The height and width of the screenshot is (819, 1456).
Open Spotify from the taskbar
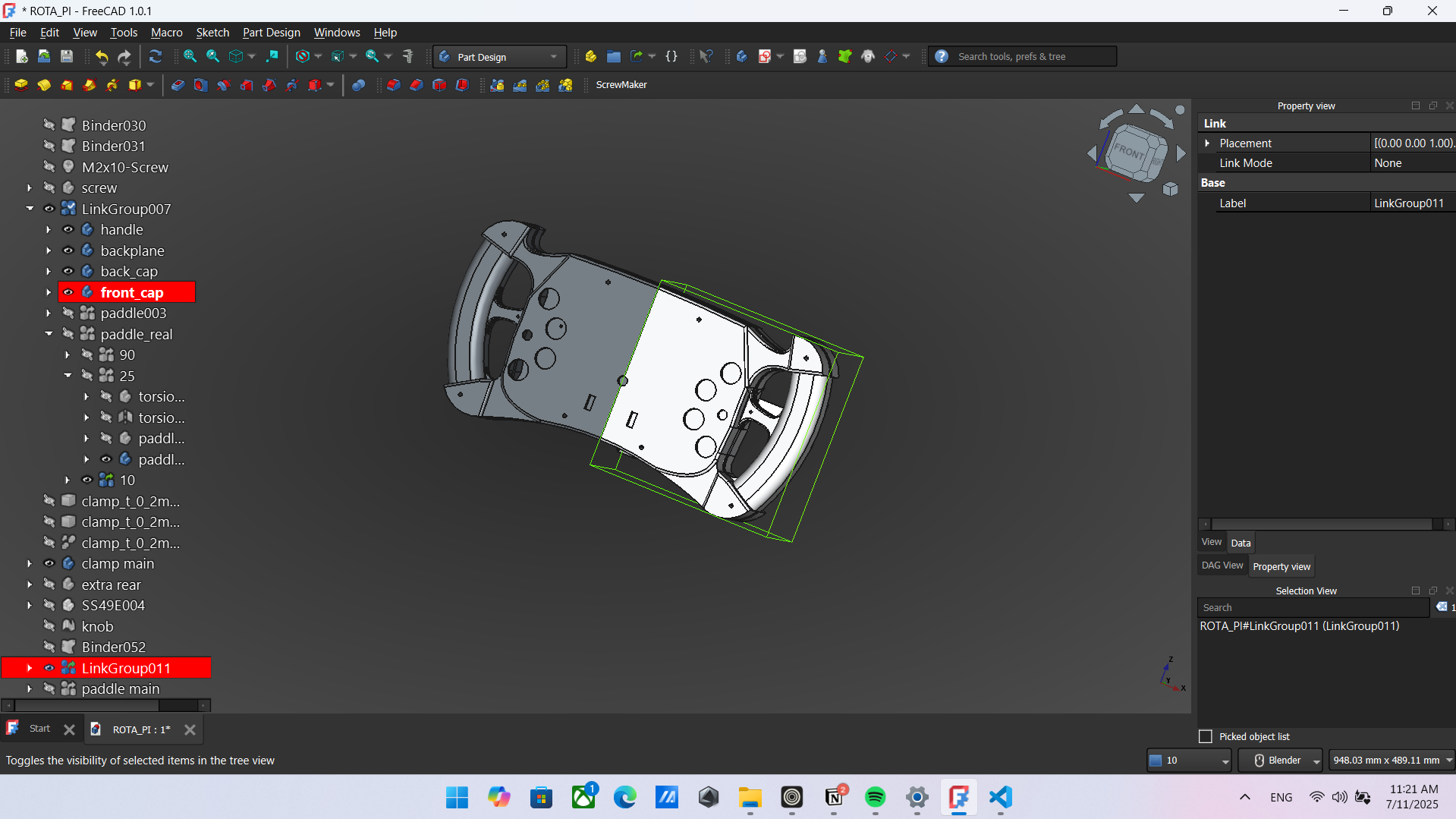pyautogui.click(x=875, y=797)
